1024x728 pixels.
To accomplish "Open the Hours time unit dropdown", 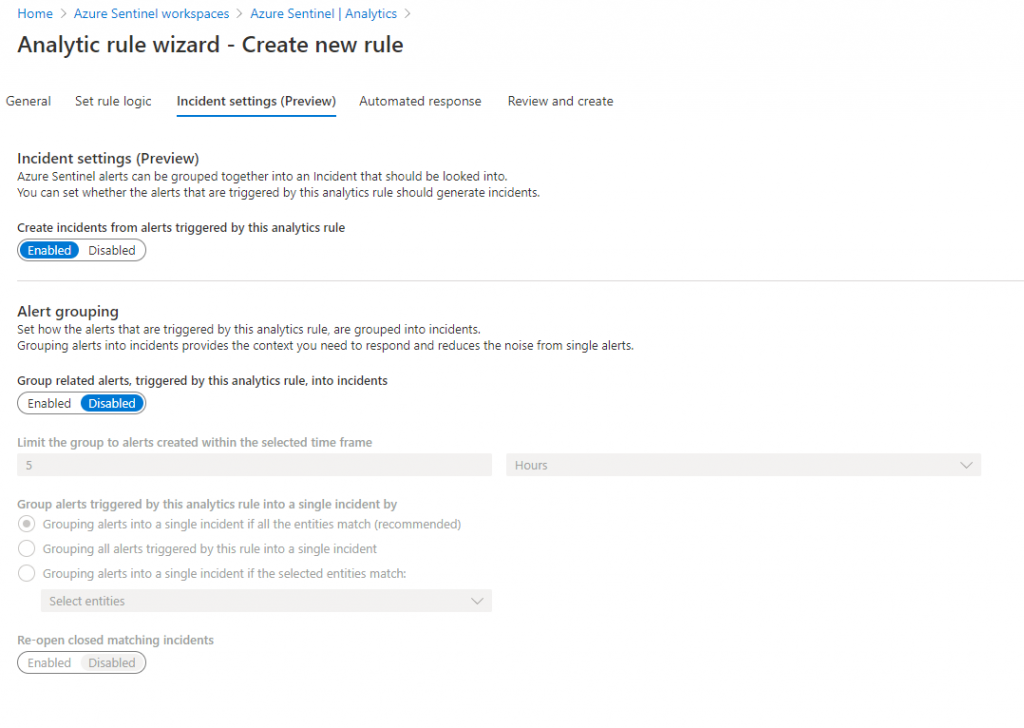I will click(x=743, y=465).
